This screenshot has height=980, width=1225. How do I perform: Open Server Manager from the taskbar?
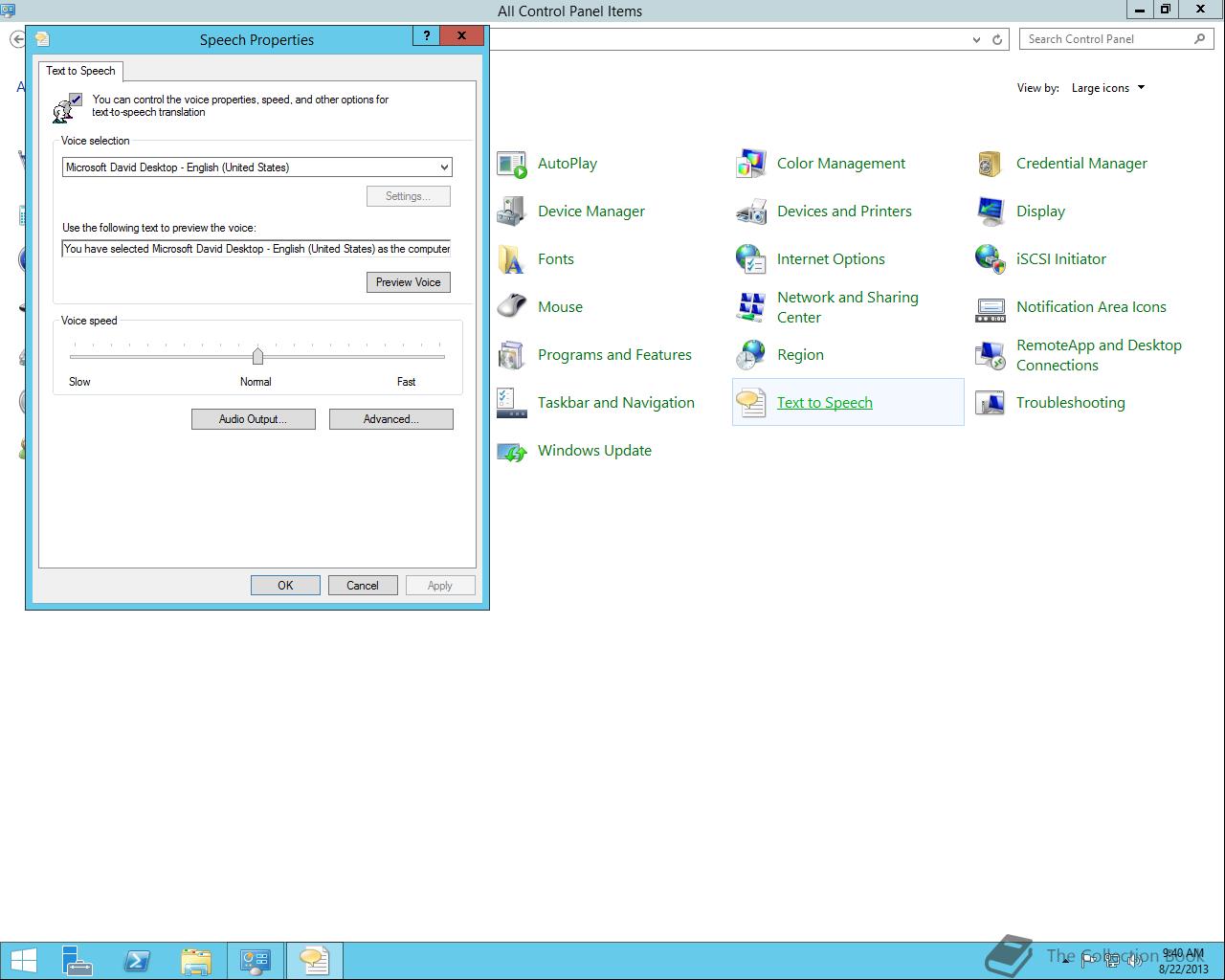[78, 961]
